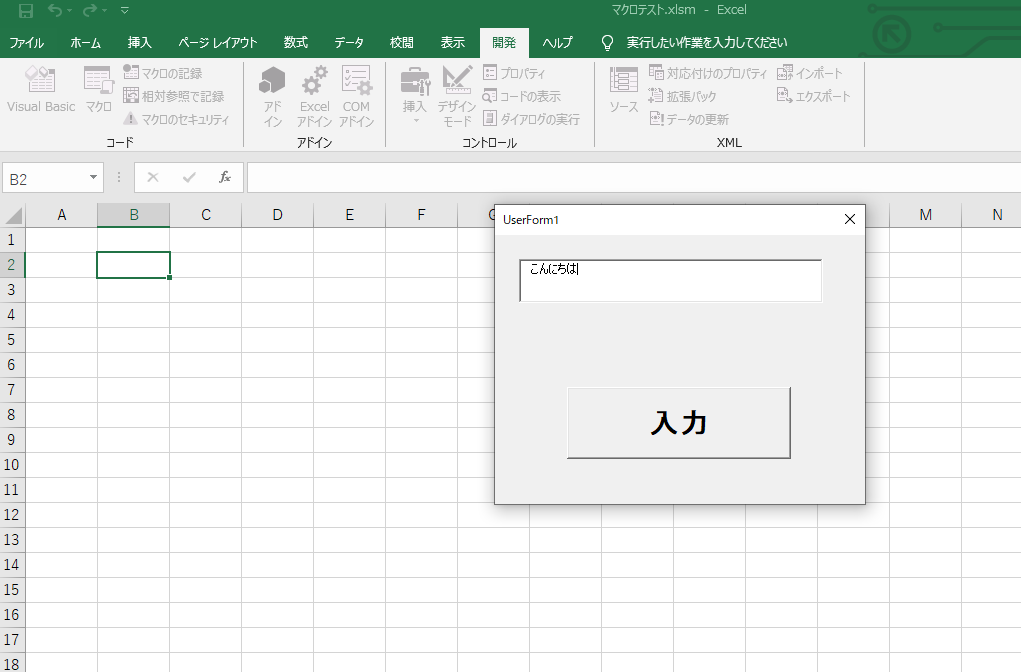This screenshot has width=1021, height=672.
Task: Redo the last action
Action: click(x=90, y=10)
